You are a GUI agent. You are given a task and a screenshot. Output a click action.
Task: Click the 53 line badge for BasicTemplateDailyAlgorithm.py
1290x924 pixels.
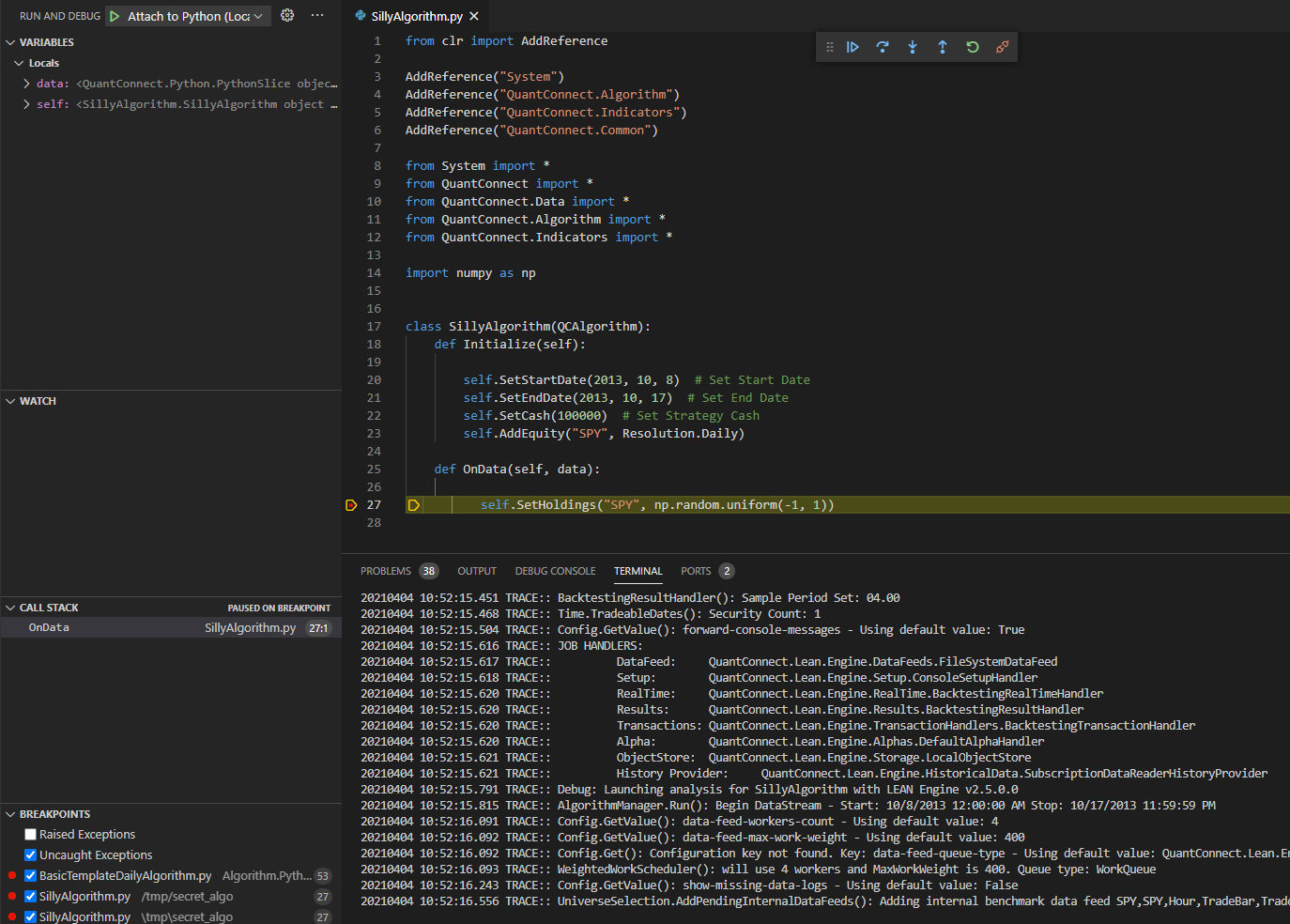point(323,876)
